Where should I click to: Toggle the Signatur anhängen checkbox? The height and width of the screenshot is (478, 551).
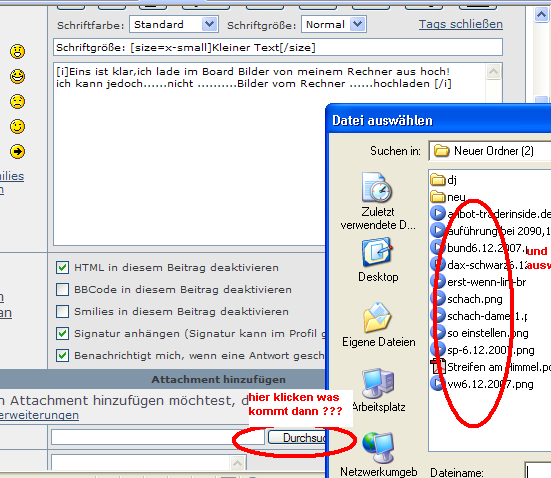62,334
